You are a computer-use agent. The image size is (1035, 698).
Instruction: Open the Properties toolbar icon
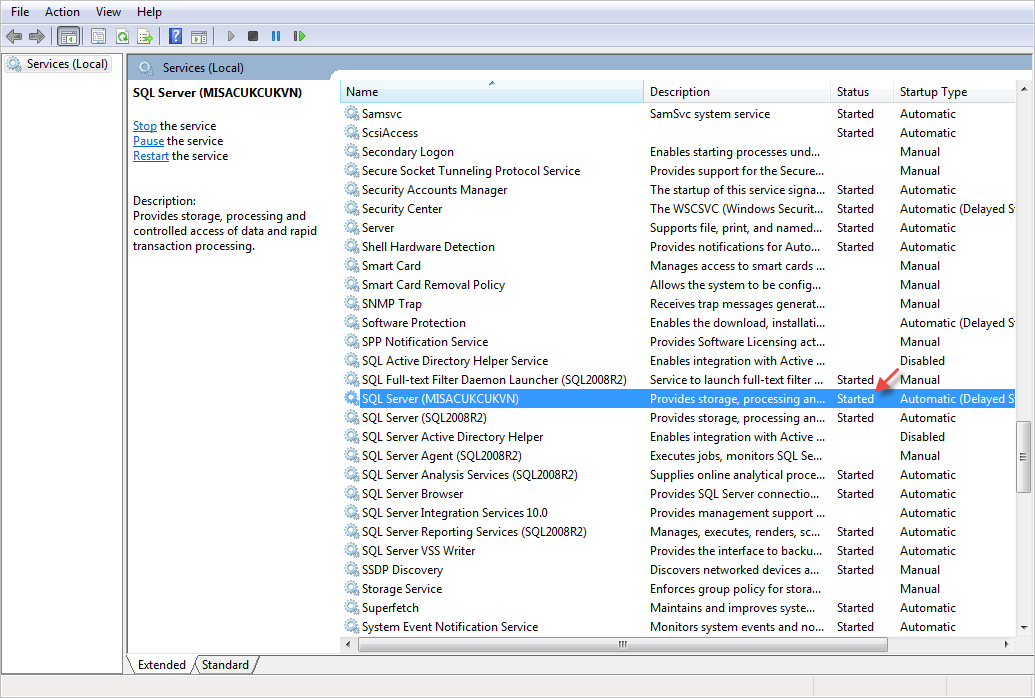98,36
